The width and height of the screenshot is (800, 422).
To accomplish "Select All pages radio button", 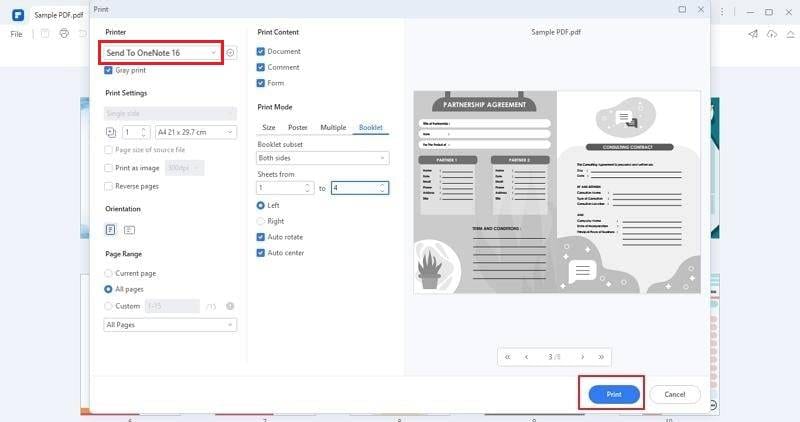I will coord(108,289).
